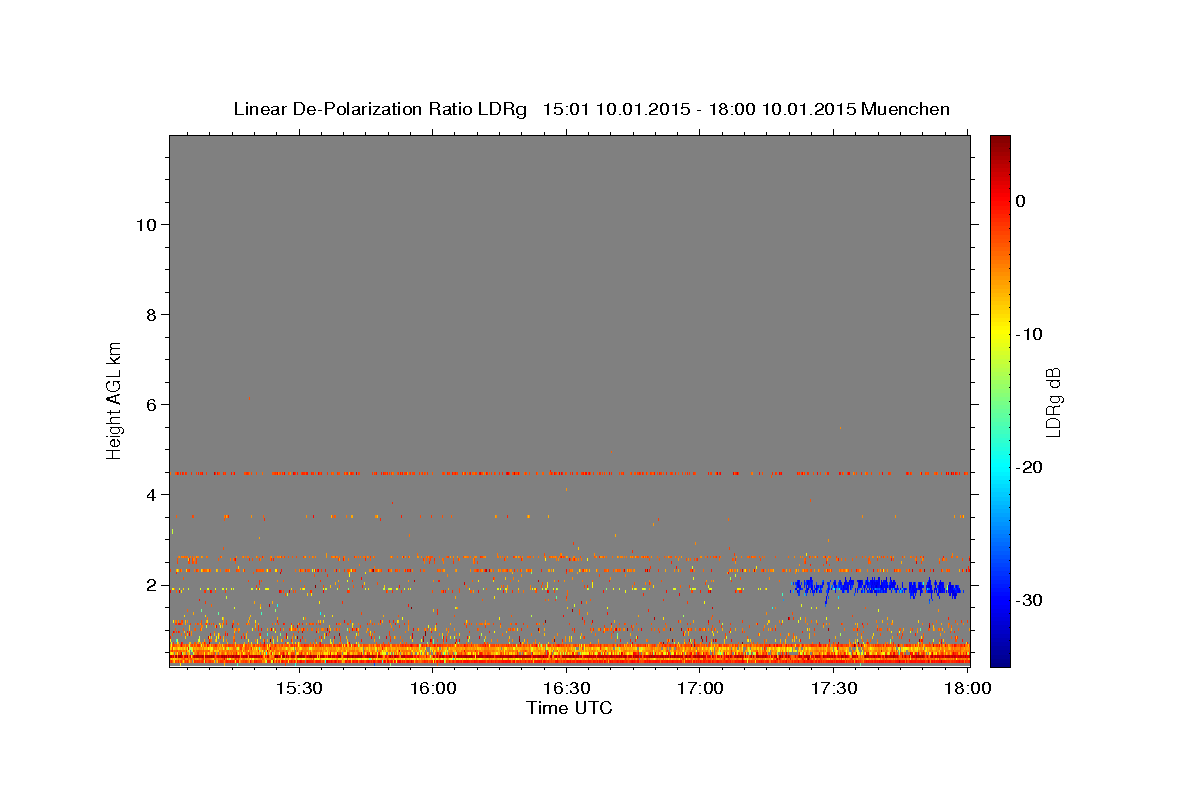The image size is (1200, 800).
Task: Click the red dotted line at 4.5 km
Action: 569,473
